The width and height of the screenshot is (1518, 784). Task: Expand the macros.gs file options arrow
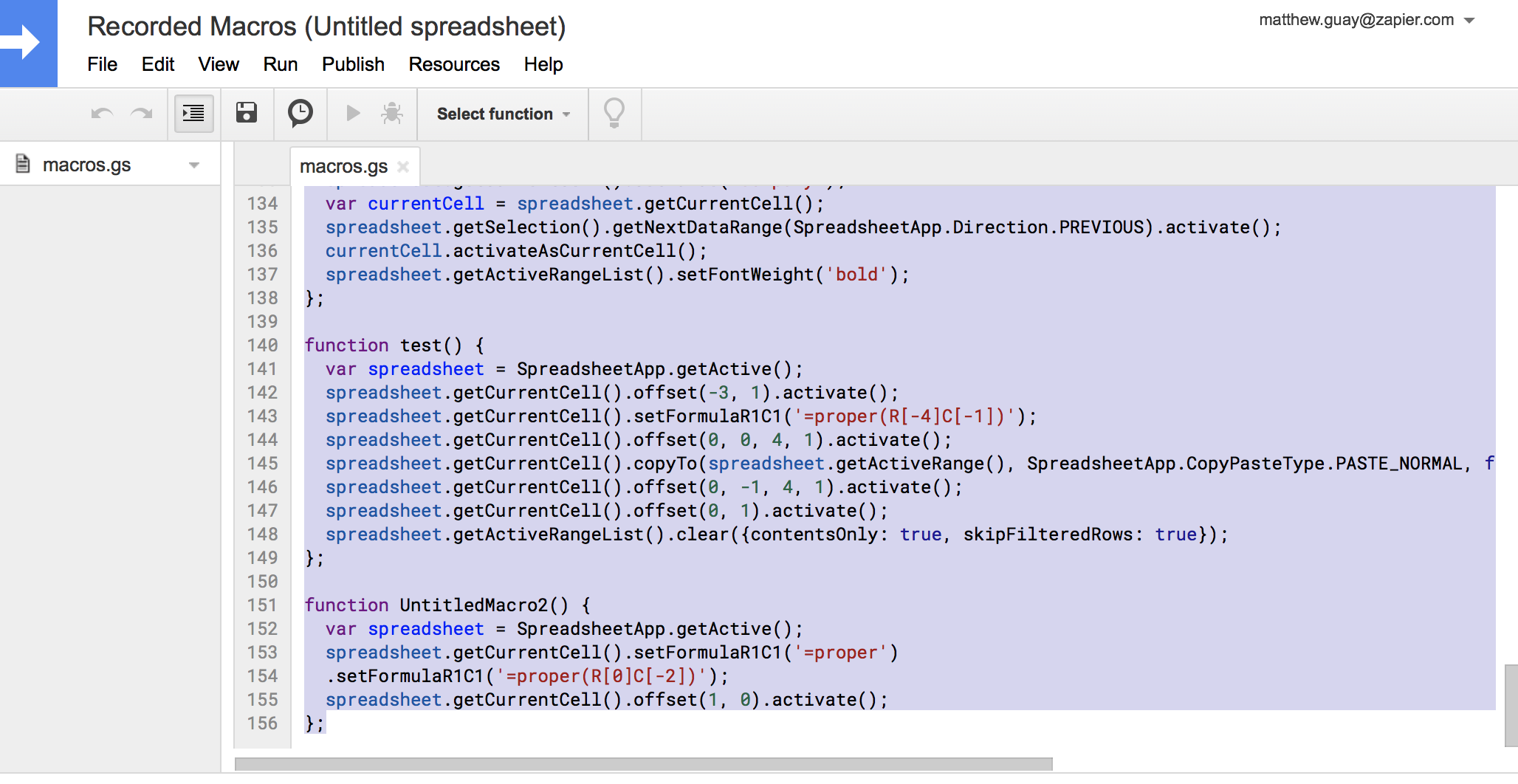(x=194, y=165)
